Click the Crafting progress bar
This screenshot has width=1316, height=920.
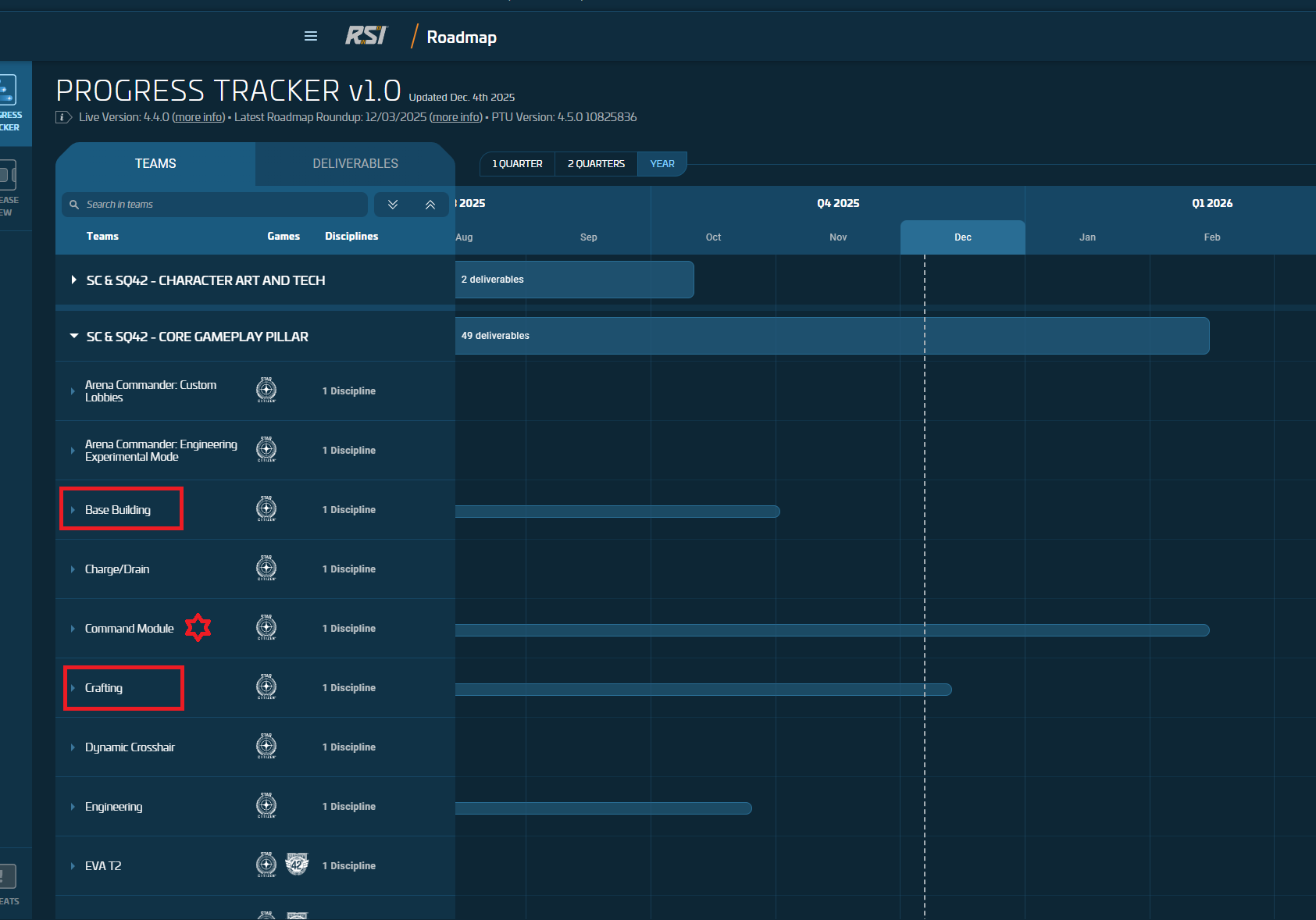703,690
